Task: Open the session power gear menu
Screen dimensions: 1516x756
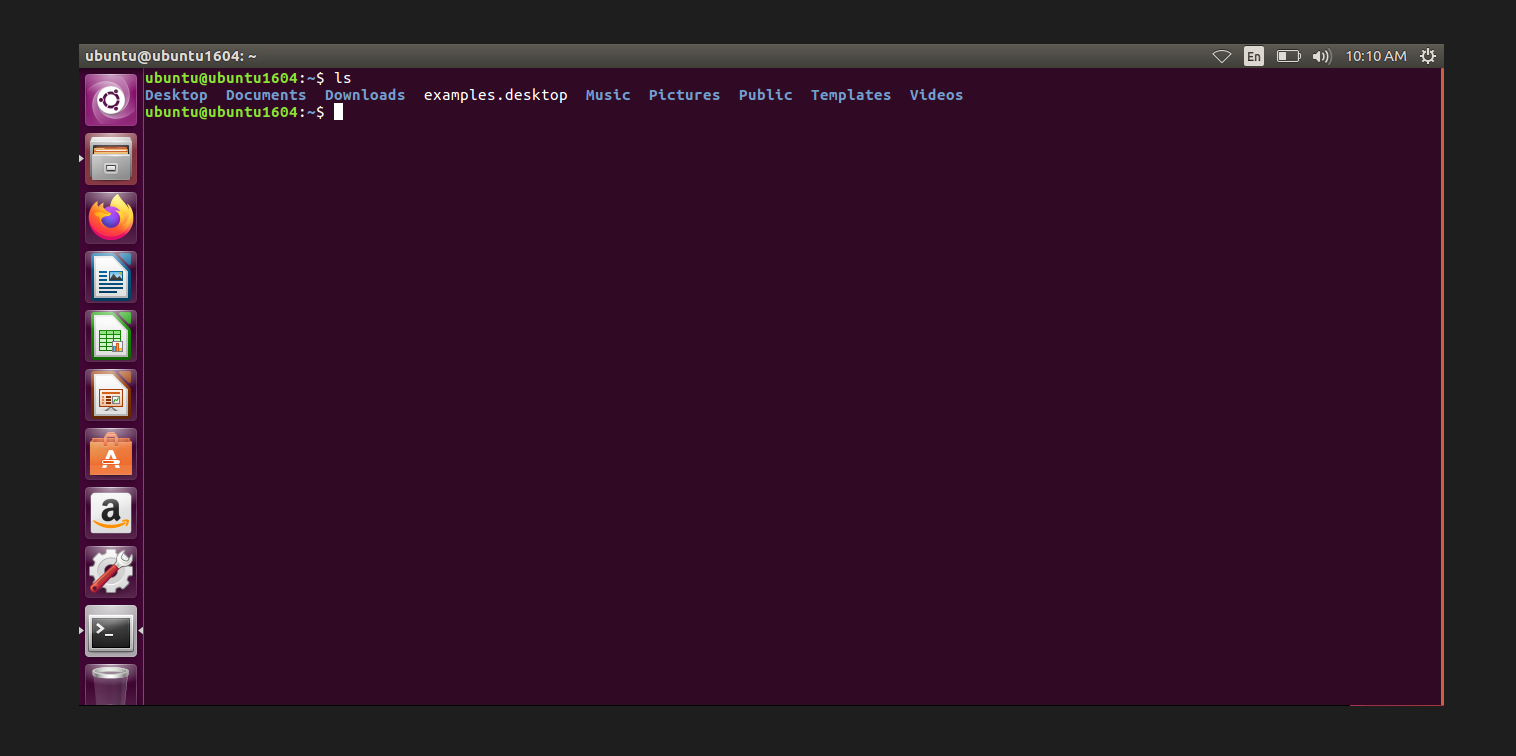Action: coord(1428,57)
